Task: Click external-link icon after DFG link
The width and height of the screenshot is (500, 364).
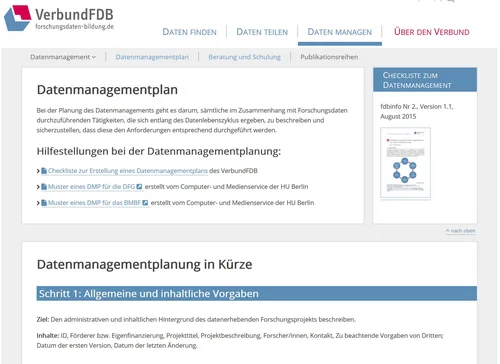Action: click(139, 187)
